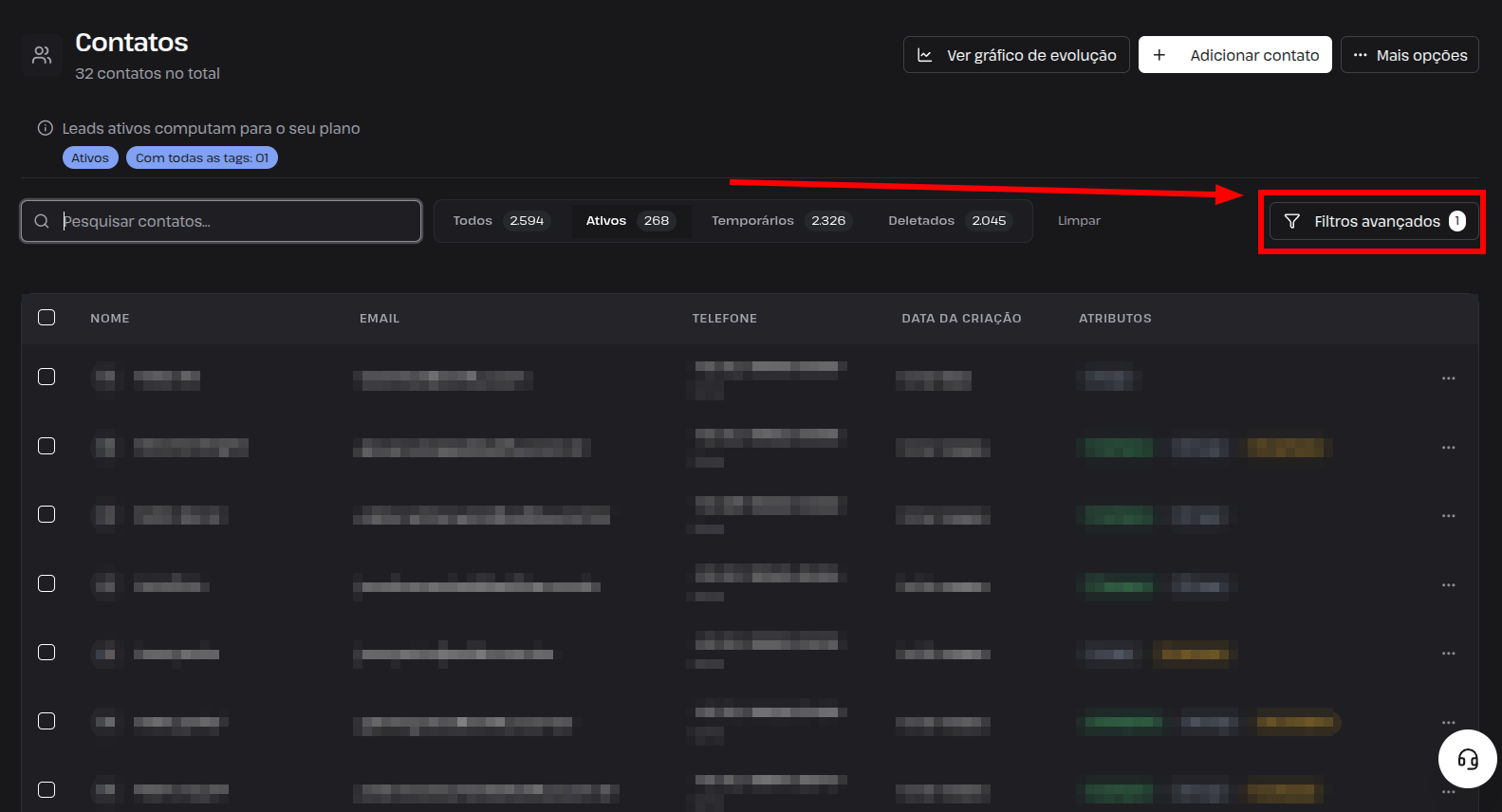Click Ver gráfico de evolução button
Screen dimensions: 1502x812
point(1016,55)
